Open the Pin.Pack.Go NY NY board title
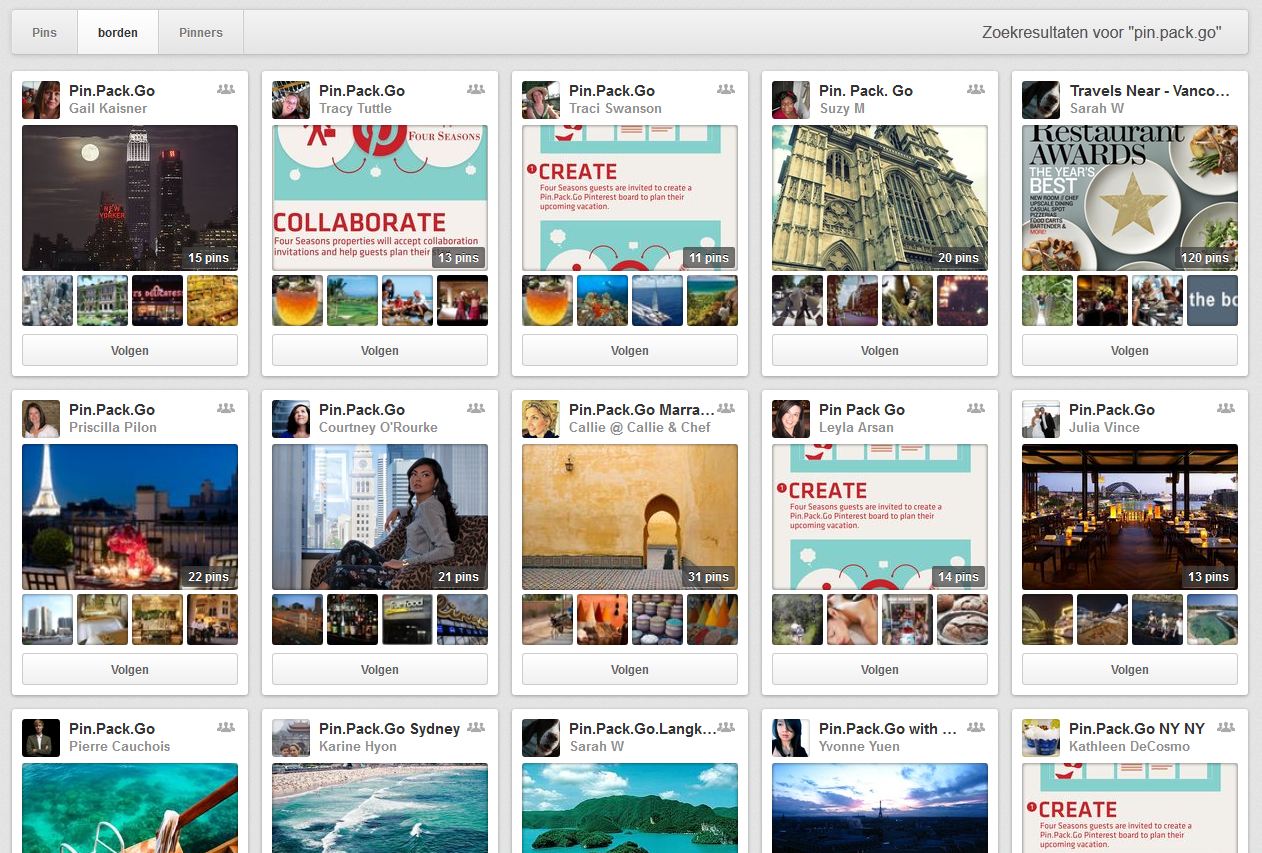 tap(1137, 728)
